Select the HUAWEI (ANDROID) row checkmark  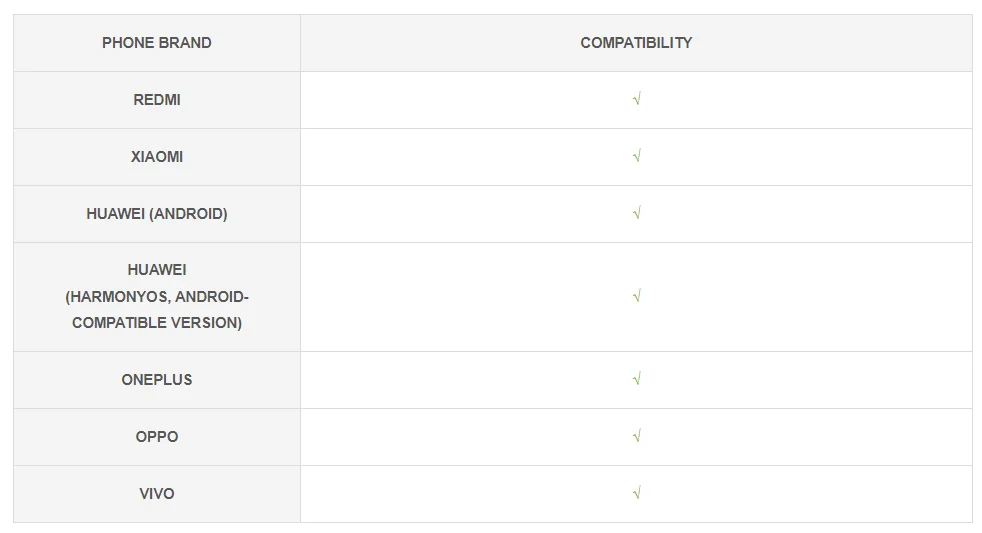coord(636,214)
